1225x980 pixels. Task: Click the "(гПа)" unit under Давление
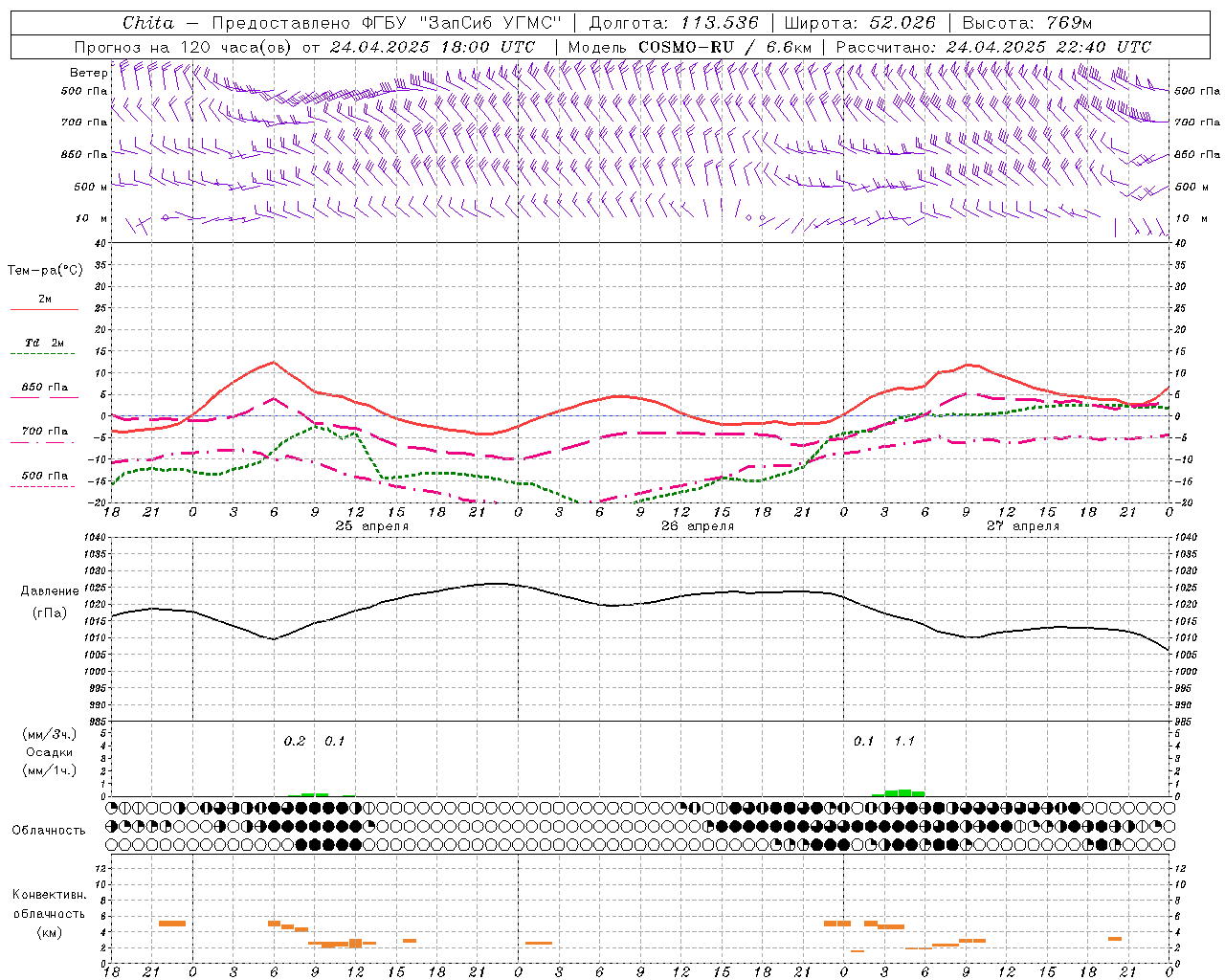[50, 613]
